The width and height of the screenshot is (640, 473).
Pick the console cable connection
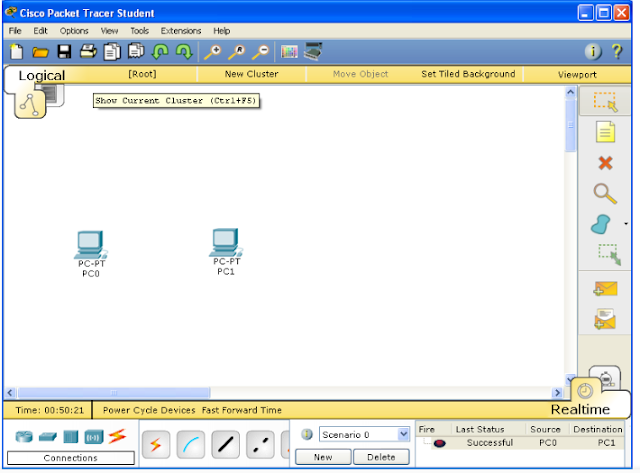tap(191, 444)
